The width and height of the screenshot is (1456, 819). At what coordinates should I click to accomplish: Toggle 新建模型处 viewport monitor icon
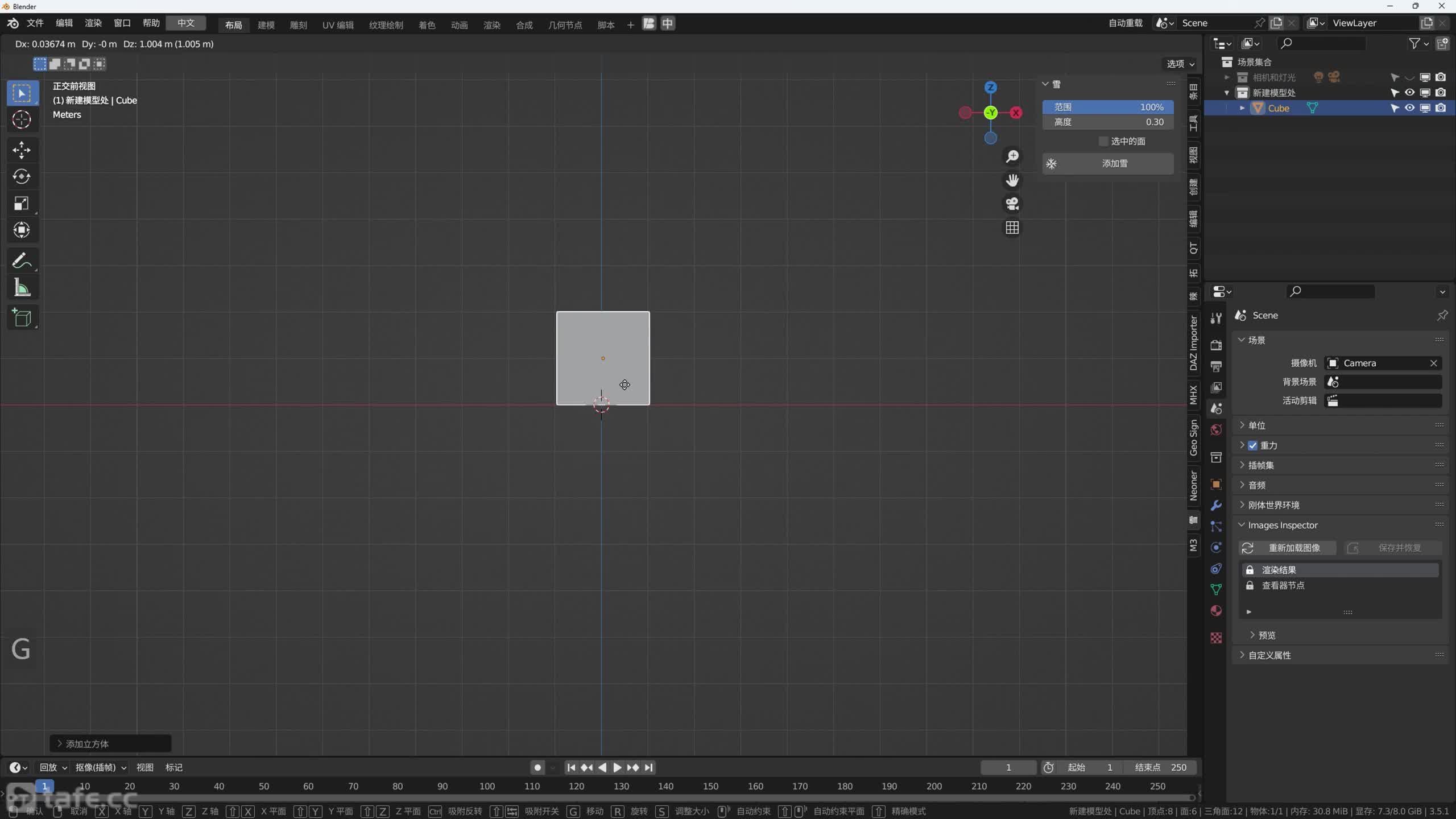point(1425,93)
